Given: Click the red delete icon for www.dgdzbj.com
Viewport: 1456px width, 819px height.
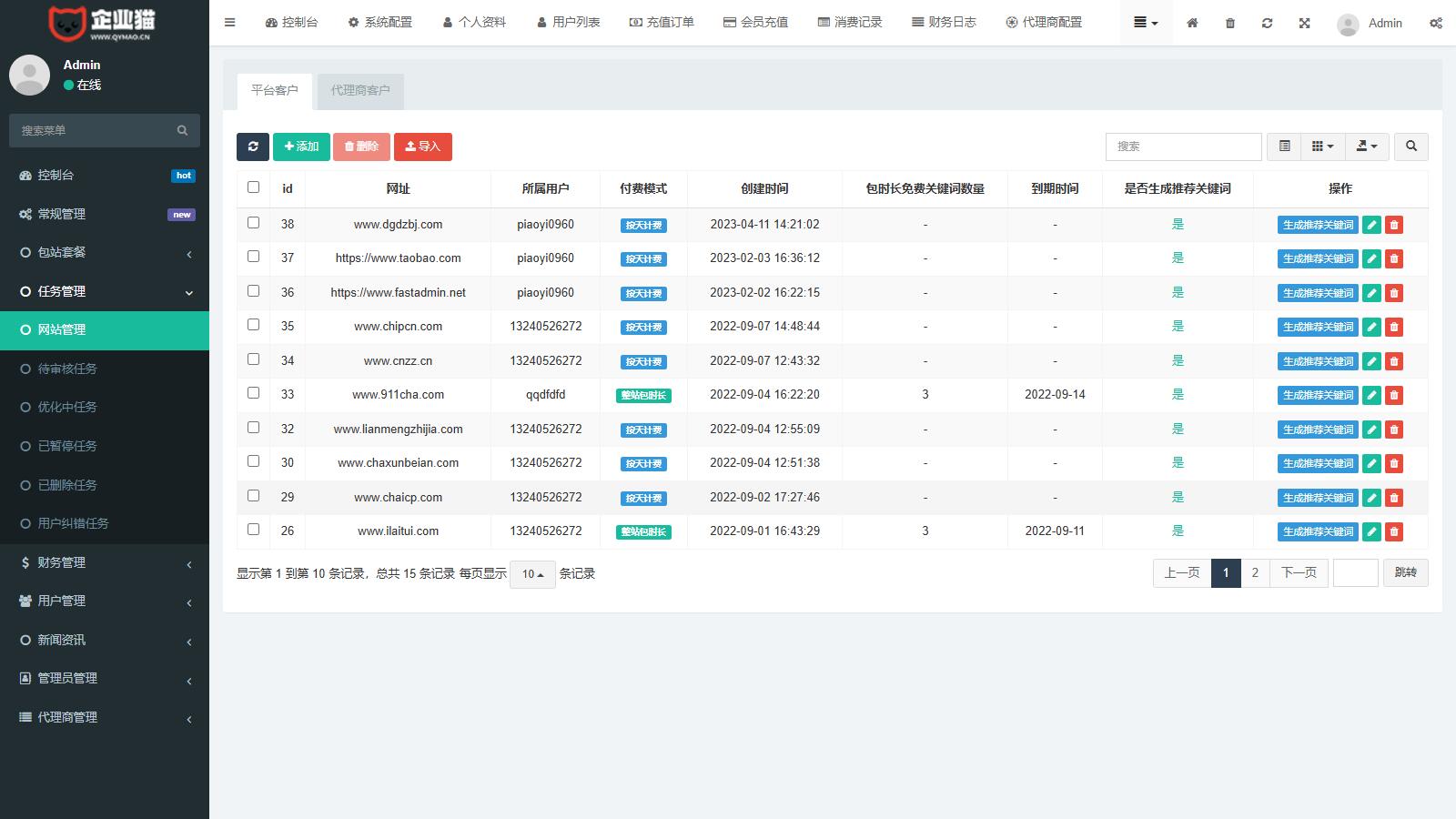Looking at the screenshot, I should click(1393, 225).
